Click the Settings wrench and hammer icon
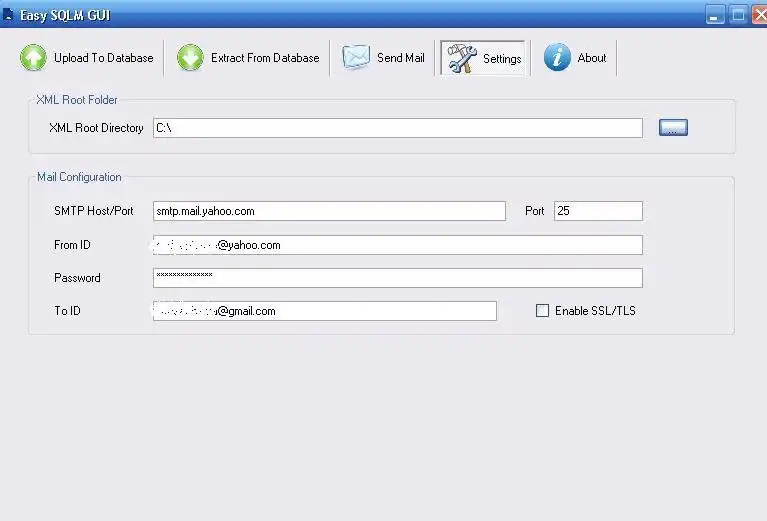Viewport: 767px width, 521px height. coord(462,58)
